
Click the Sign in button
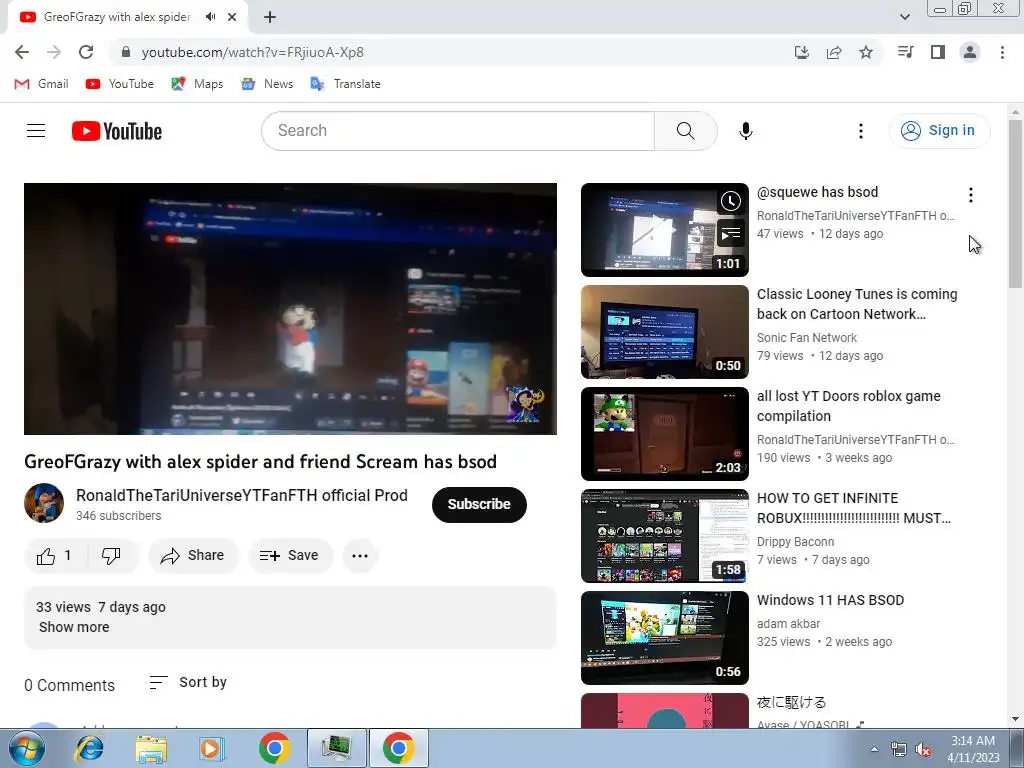tap(939, 131)
